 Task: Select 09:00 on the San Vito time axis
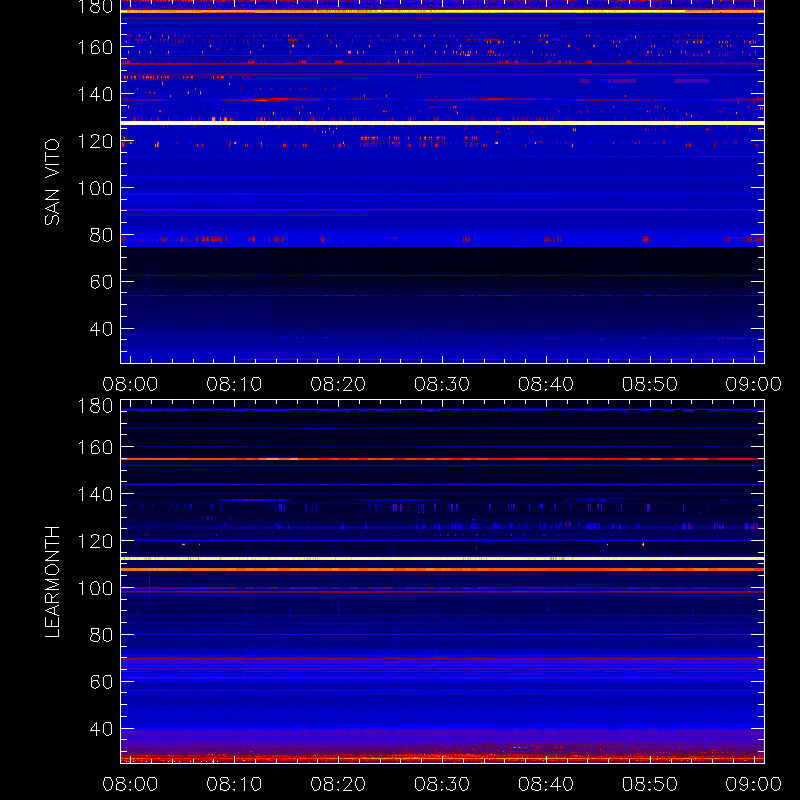click(754, 384)
